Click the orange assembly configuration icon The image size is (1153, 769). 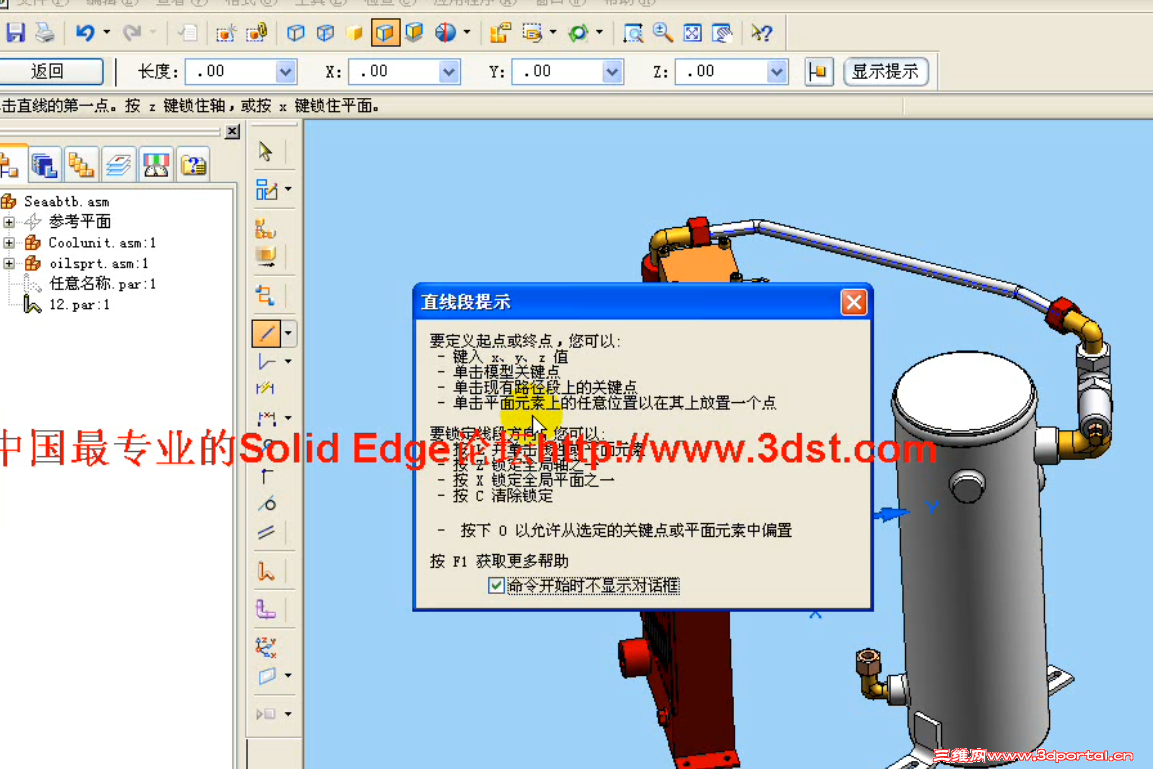click(501, 32)
